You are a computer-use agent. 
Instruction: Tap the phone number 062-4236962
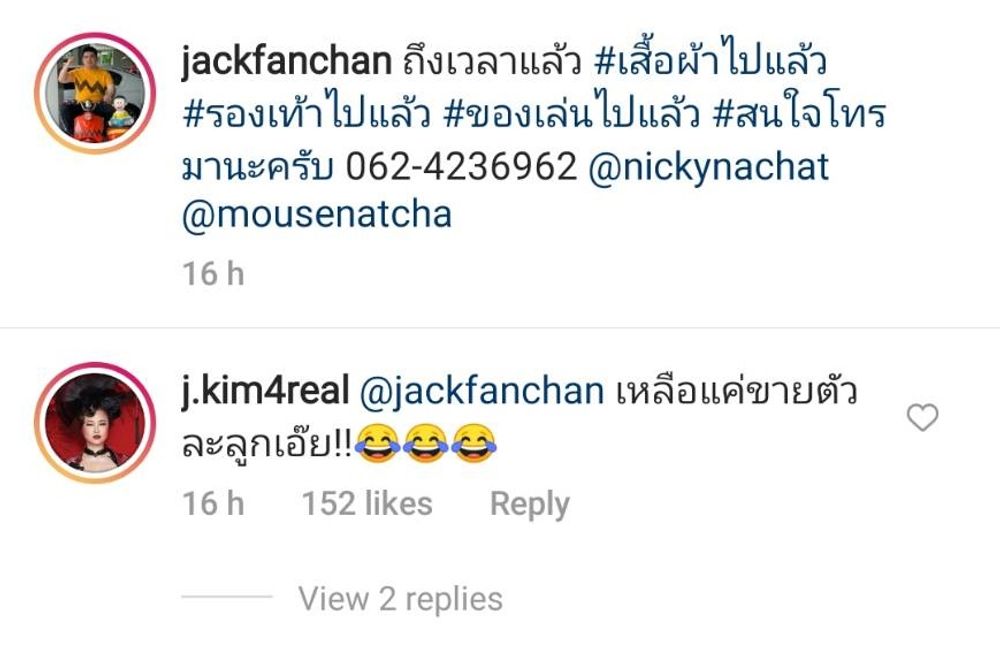coord(461,167)
